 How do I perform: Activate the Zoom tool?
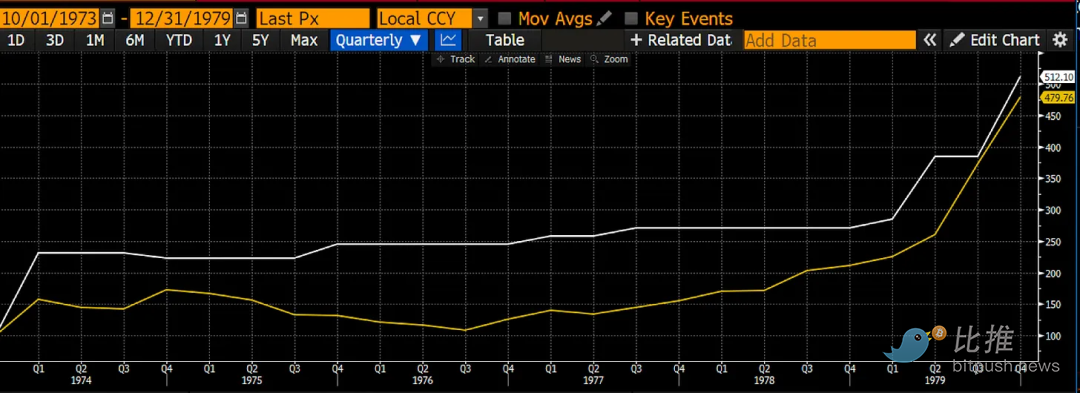(609, 59)
